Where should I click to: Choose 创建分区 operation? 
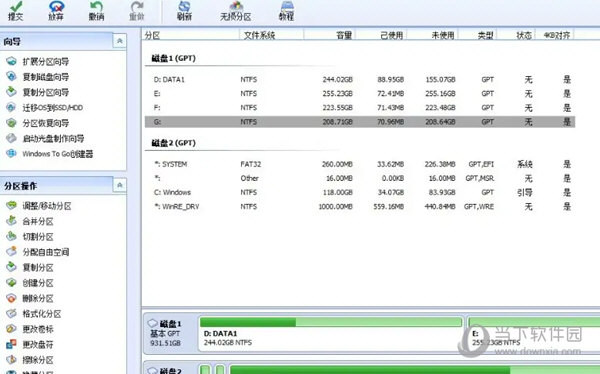tap(38, 283)
